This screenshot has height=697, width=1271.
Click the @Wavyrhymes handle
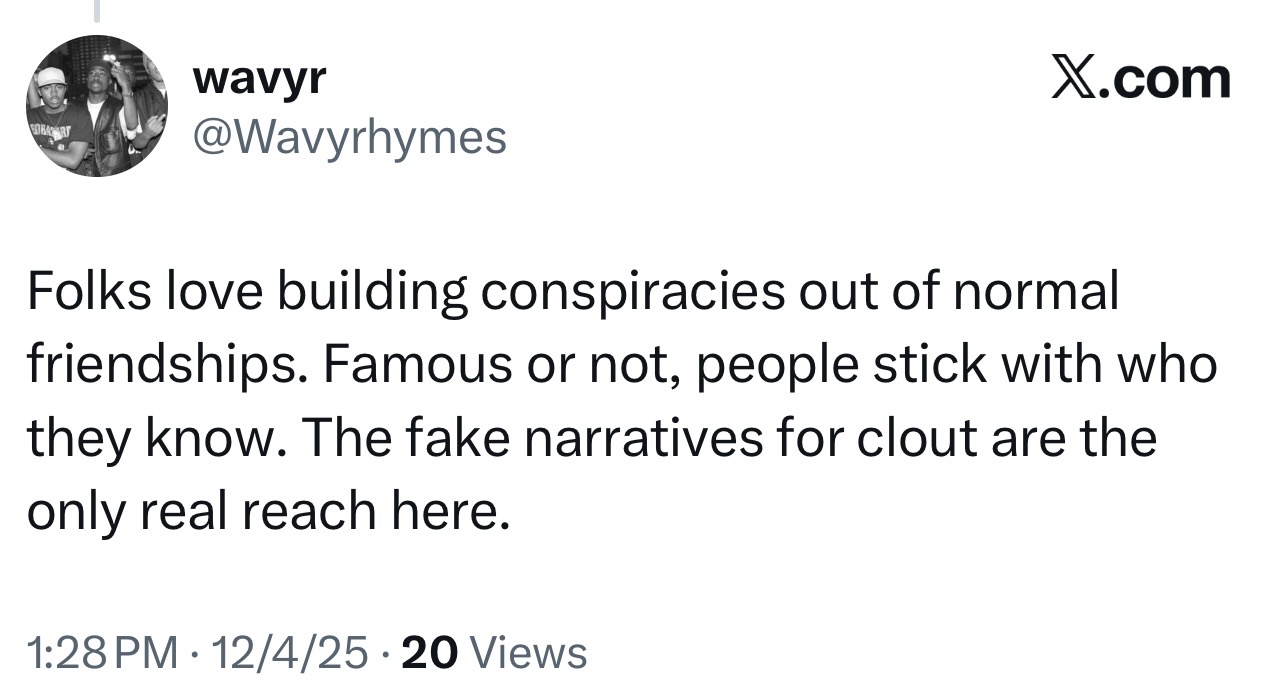(x=349, y=138)
